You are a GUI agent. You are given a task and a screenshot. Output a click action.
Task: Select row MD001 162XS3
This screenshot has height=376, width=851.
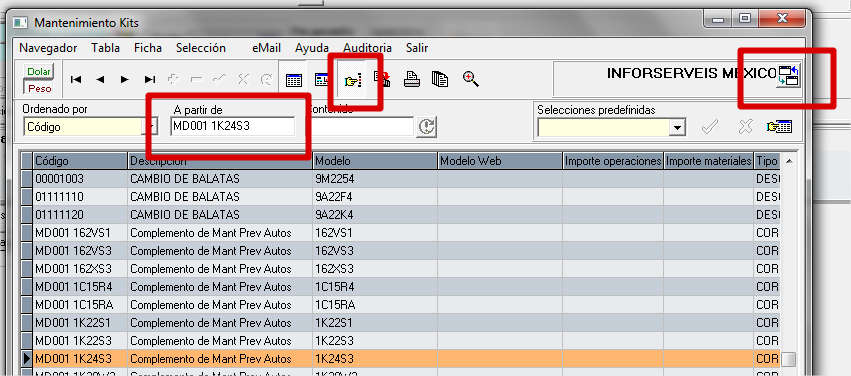point(400,269)
